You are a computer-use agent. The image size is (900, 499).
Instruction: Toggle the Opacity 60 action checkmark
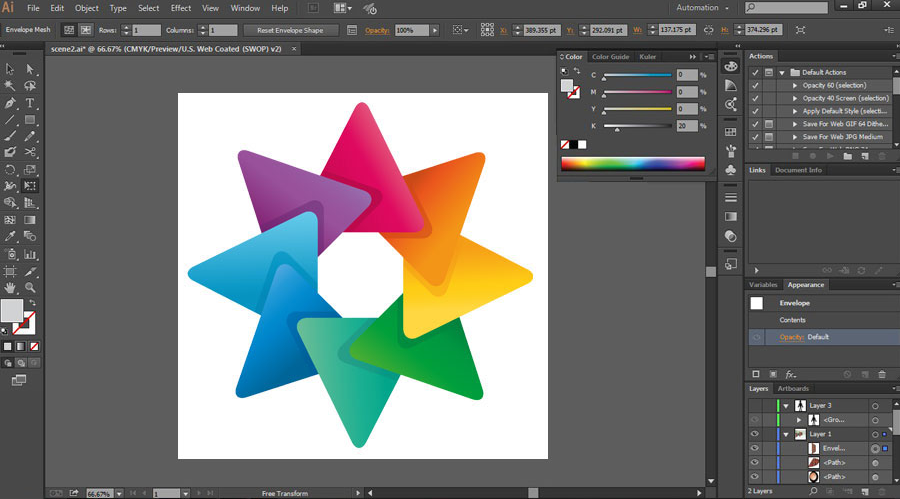tap(755, 85)
